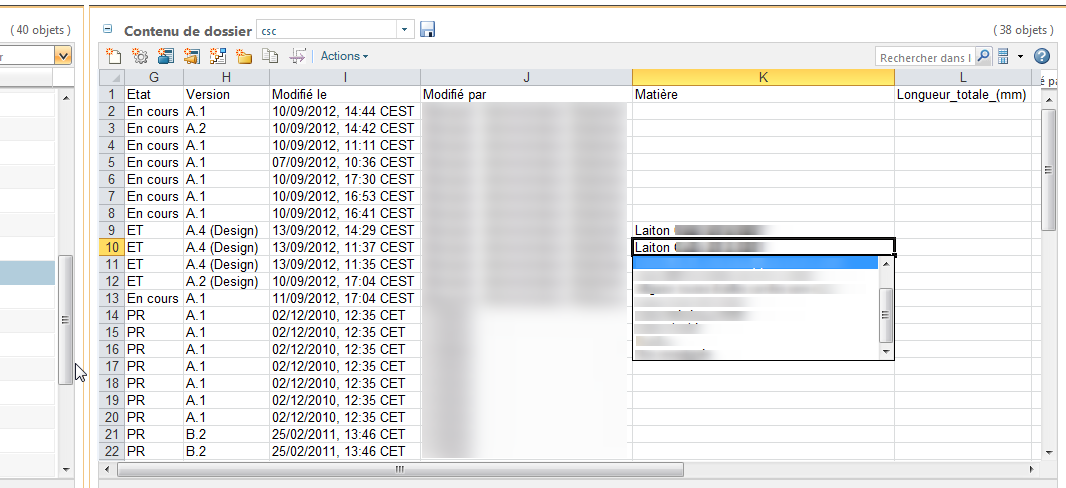Create a new folder via toolbar icon
Viewport: 1066px width, 488px height.
(243, 56)
